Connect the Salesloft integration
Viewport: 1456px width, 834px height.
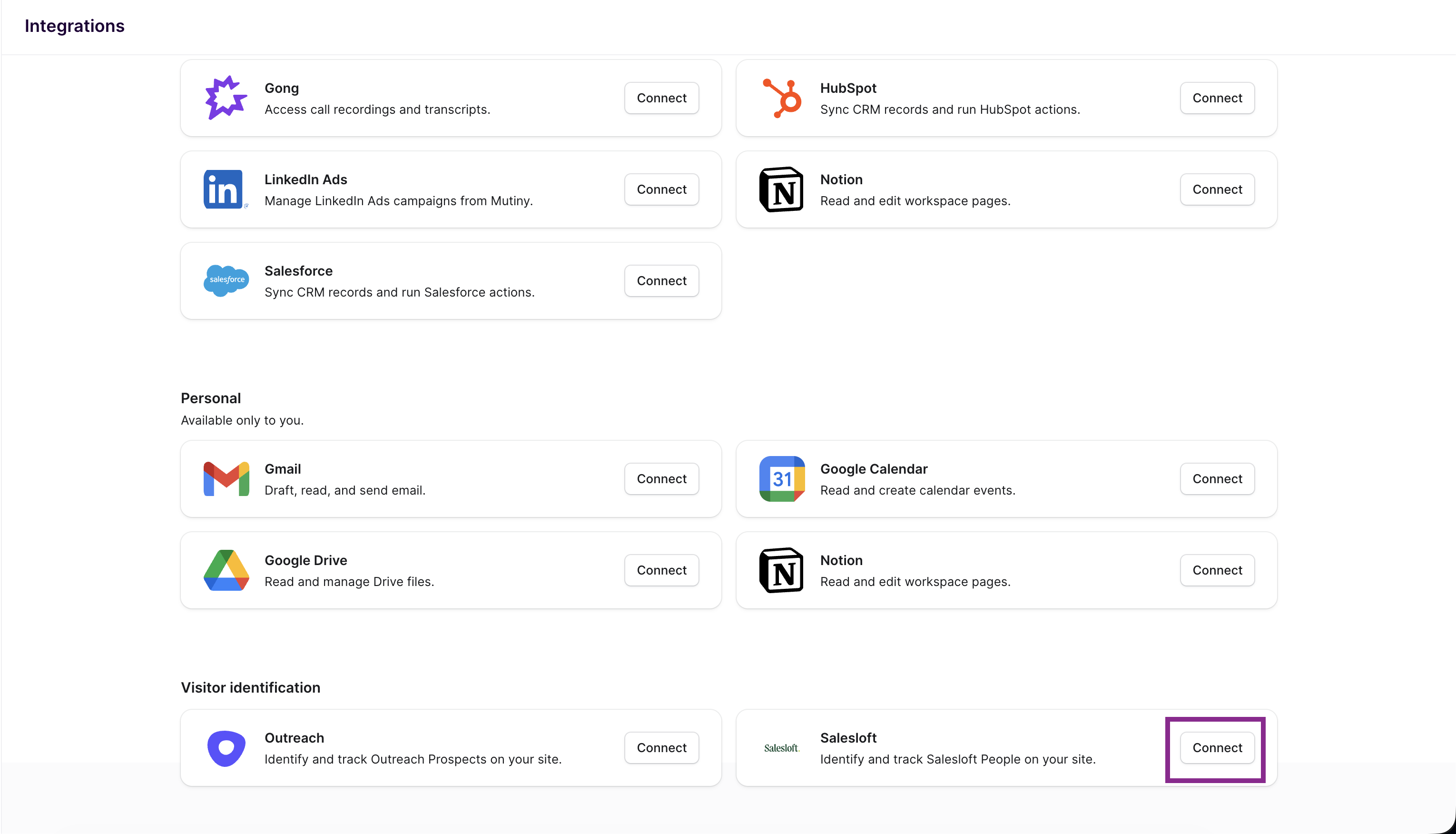pyautogui.click(x=1217, y=748)
